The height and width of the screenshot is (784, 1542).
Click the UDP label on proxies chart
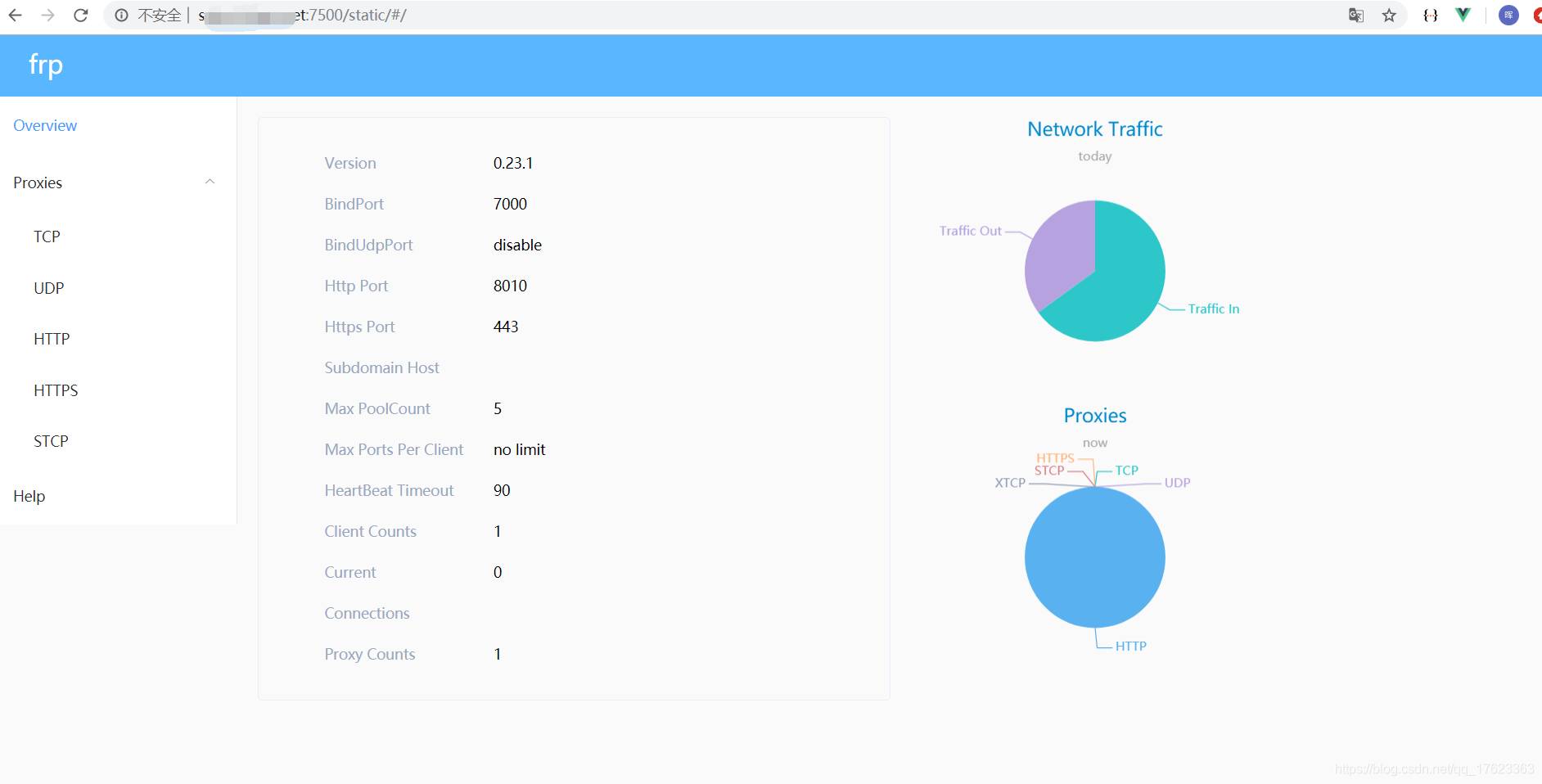(1178, 483)
